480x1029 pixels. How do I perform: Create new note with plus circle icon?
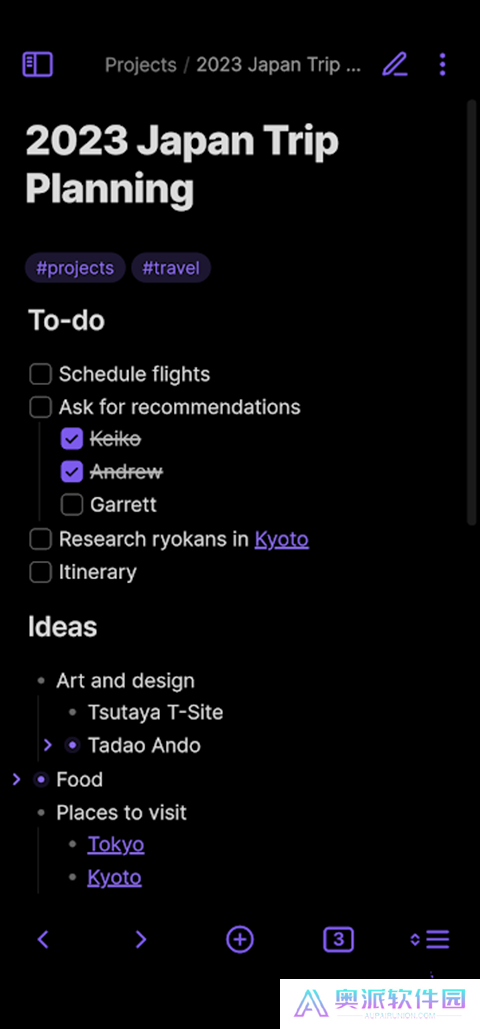pyautogui.click(x=240, y=940)
